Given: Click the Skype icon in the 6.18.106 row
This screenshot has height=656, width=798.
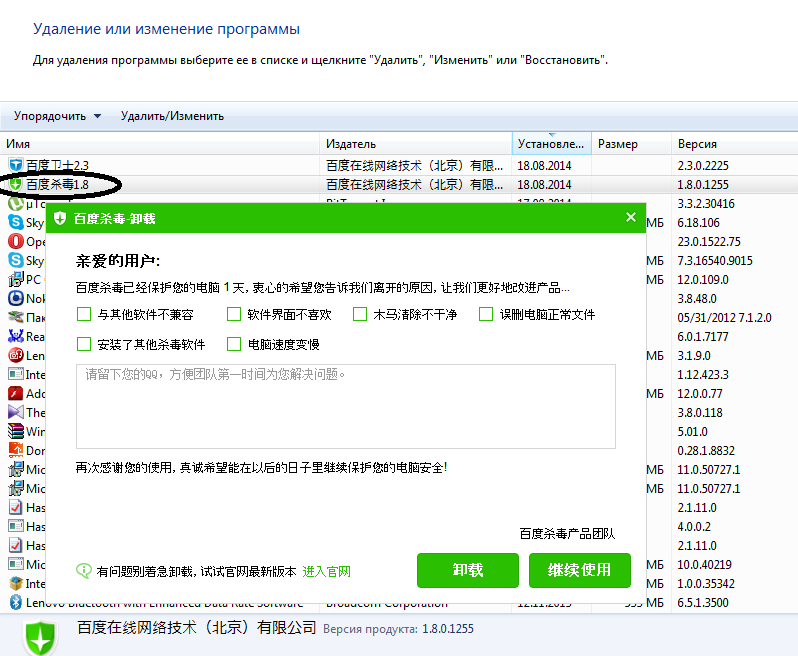Looking at the screenshot, I should tap(16, 222).
